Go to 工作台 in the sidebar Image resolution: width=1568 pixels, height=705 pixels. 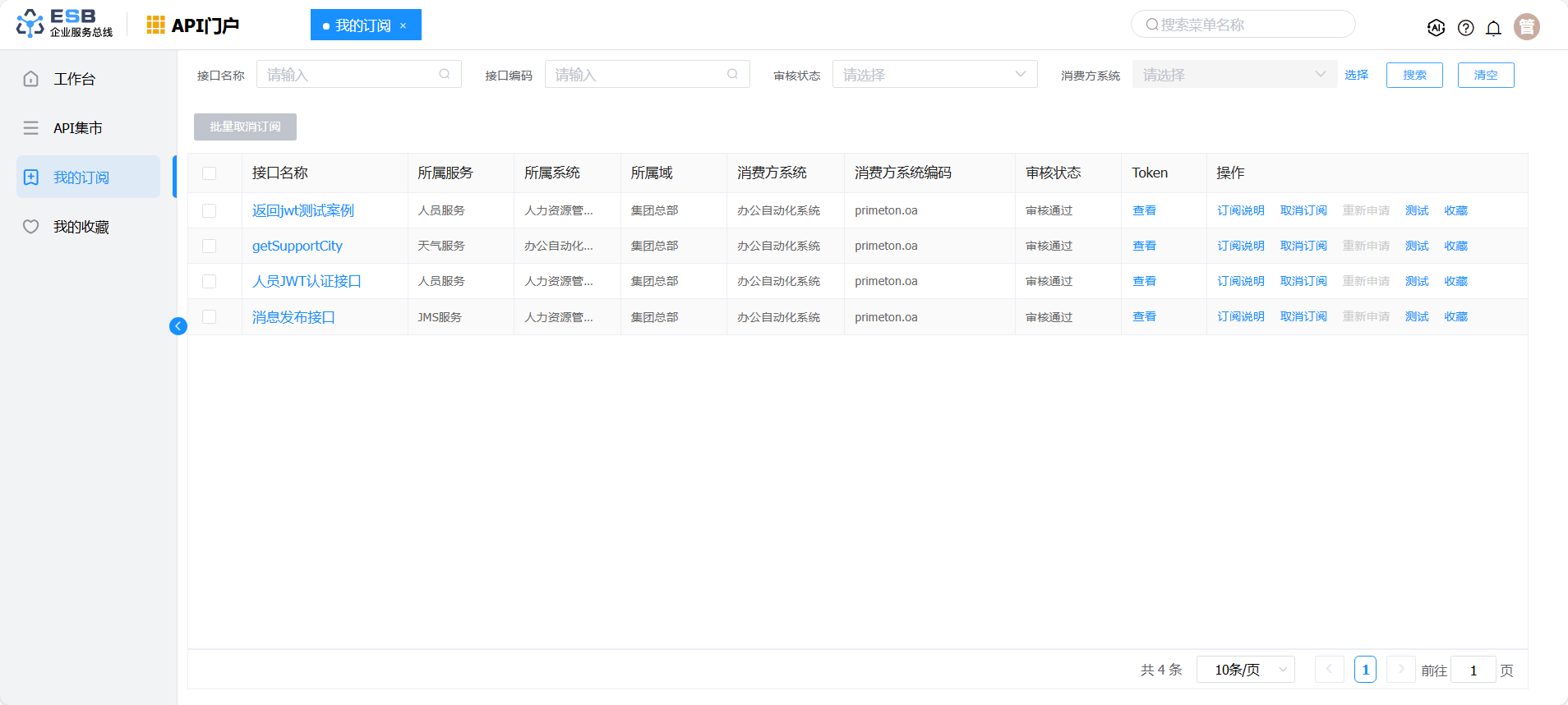pyautogui.click(x=74, y=79)
